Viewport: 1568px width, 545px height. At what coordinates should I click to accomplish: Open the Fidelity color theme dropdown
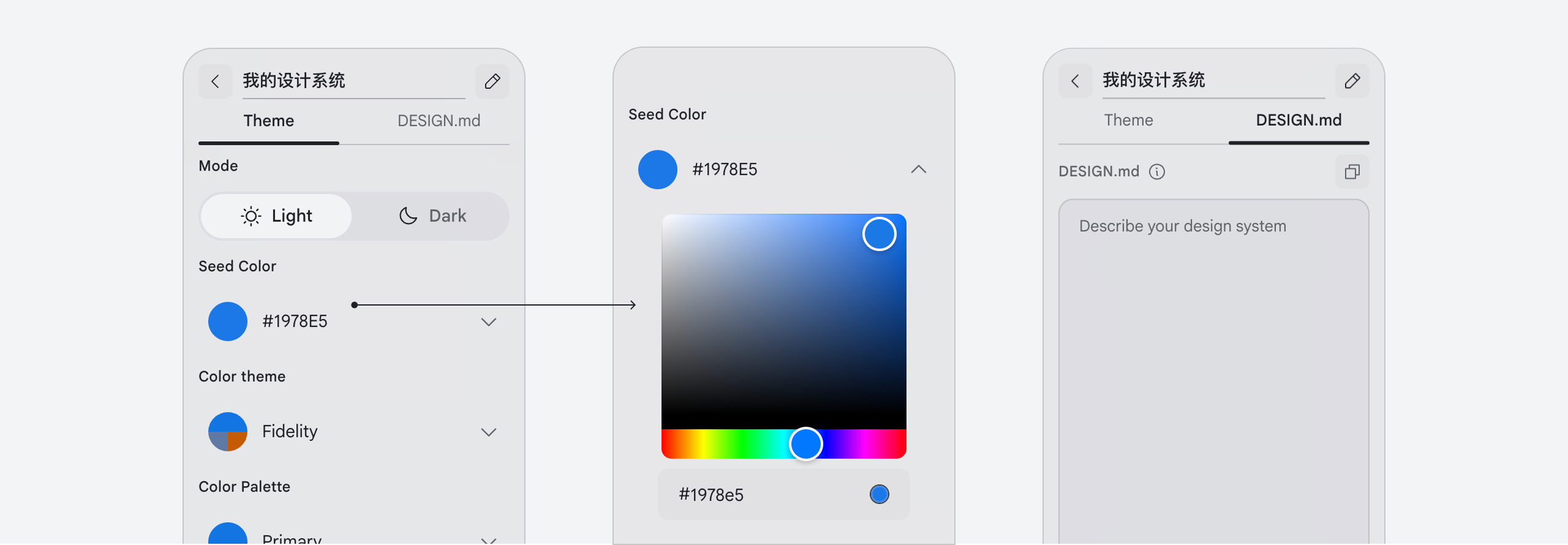[x=488, y=432]
